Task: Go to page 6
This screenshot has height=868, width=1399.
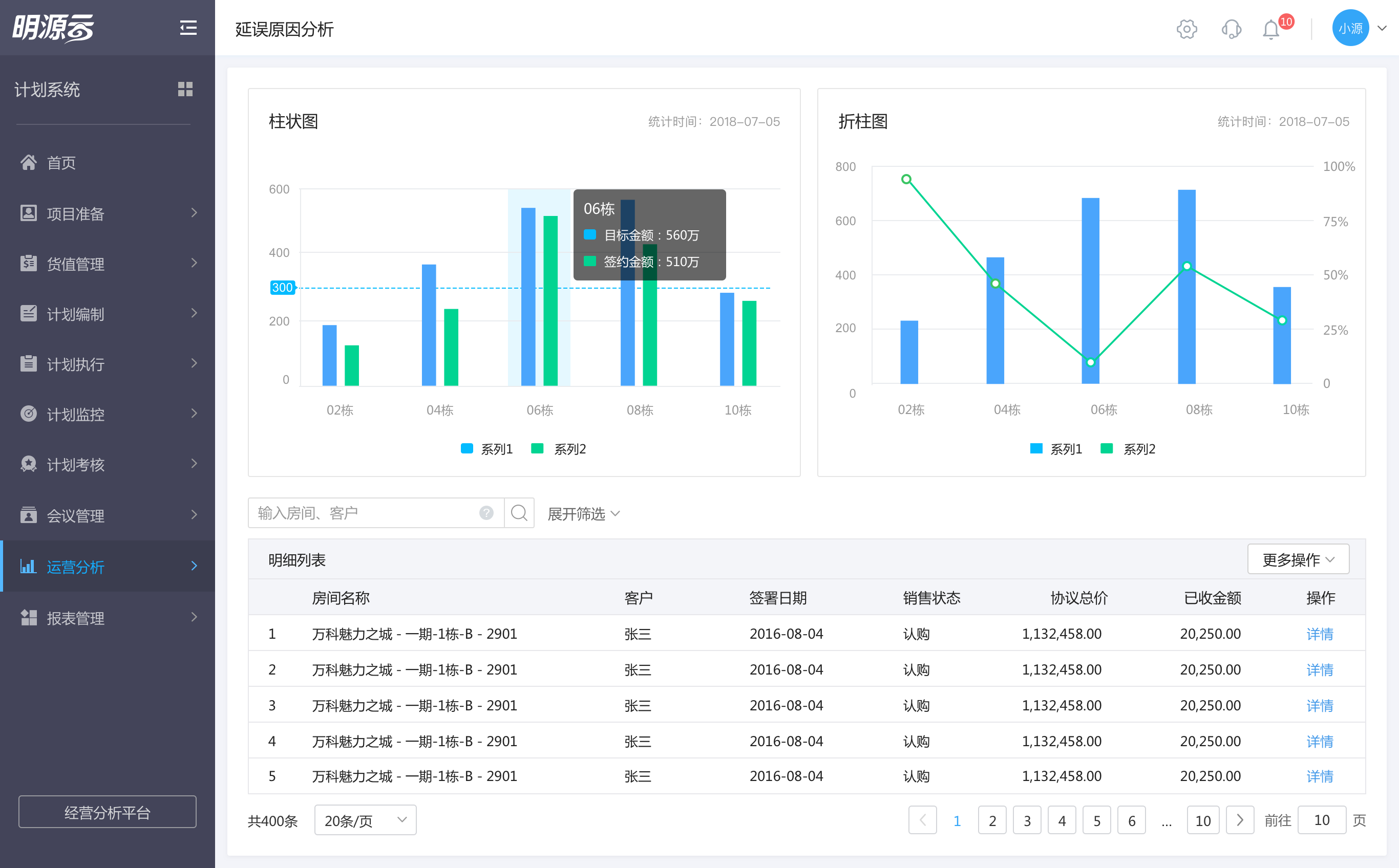Action: pos(1131,820)
